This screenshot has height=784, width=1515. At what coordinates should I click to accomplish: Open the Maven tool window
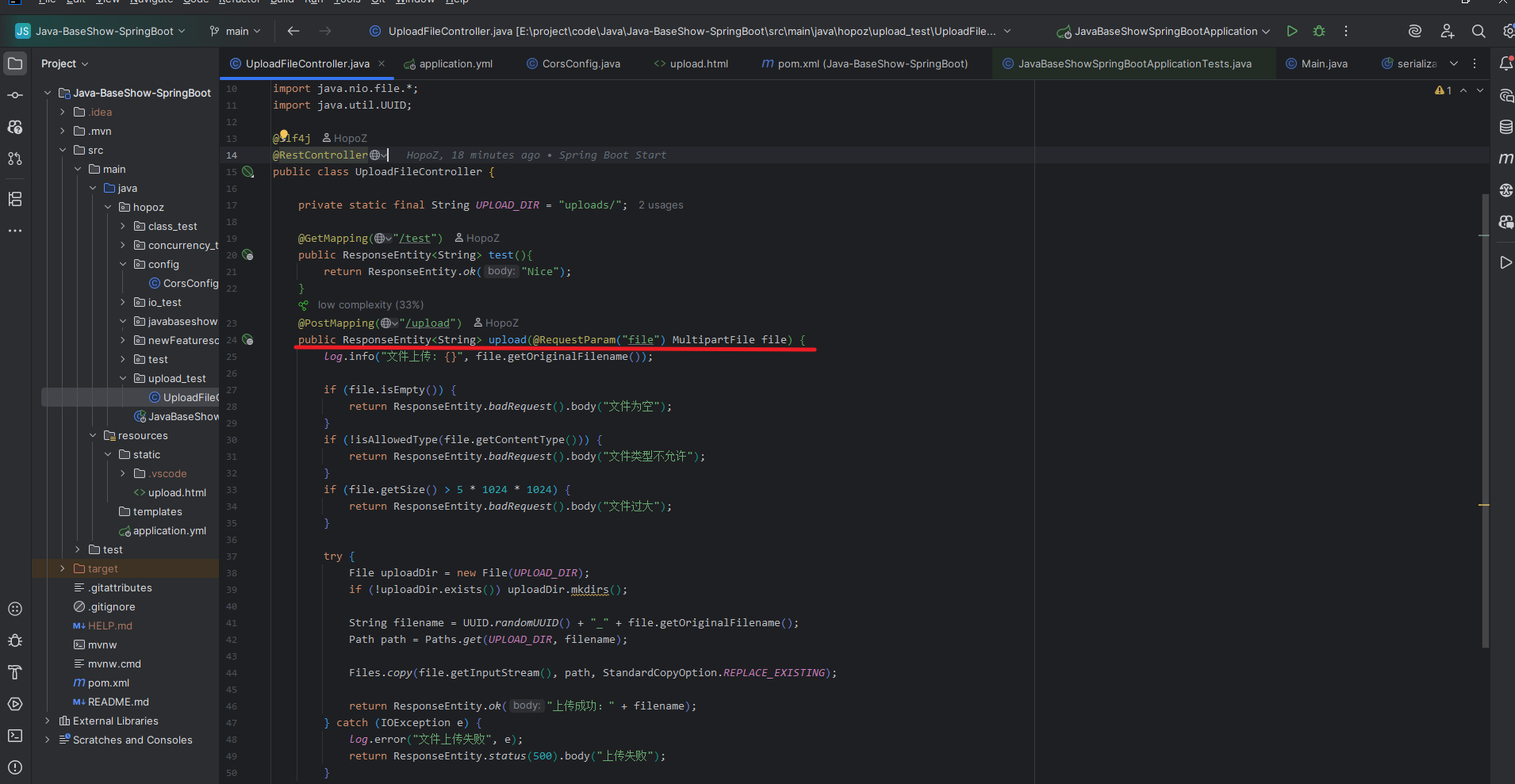click(1505, 159)
